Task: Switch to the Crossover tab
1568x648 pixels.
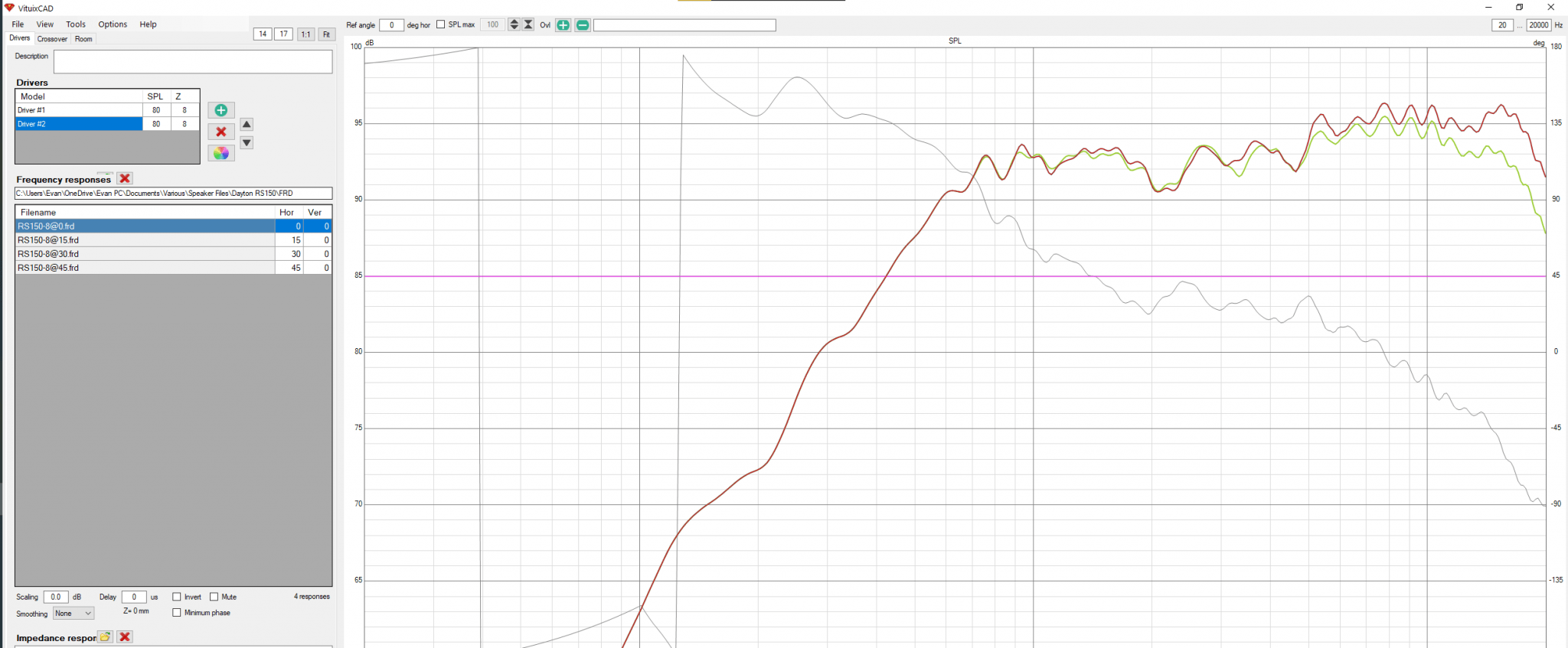Action: [x=52, y=39]
